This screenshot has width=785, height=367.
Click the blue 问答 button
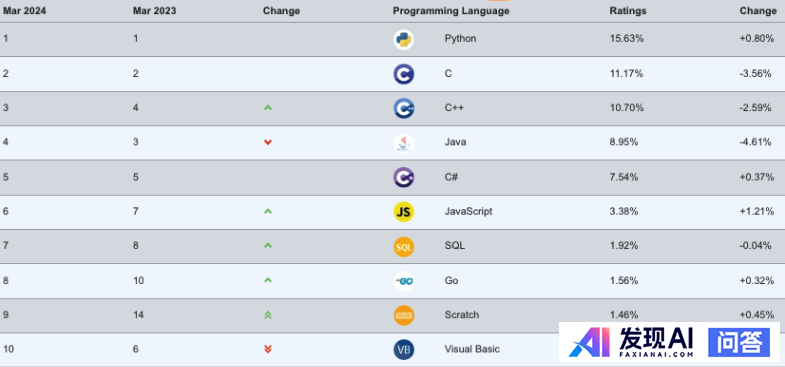(739, 342)
